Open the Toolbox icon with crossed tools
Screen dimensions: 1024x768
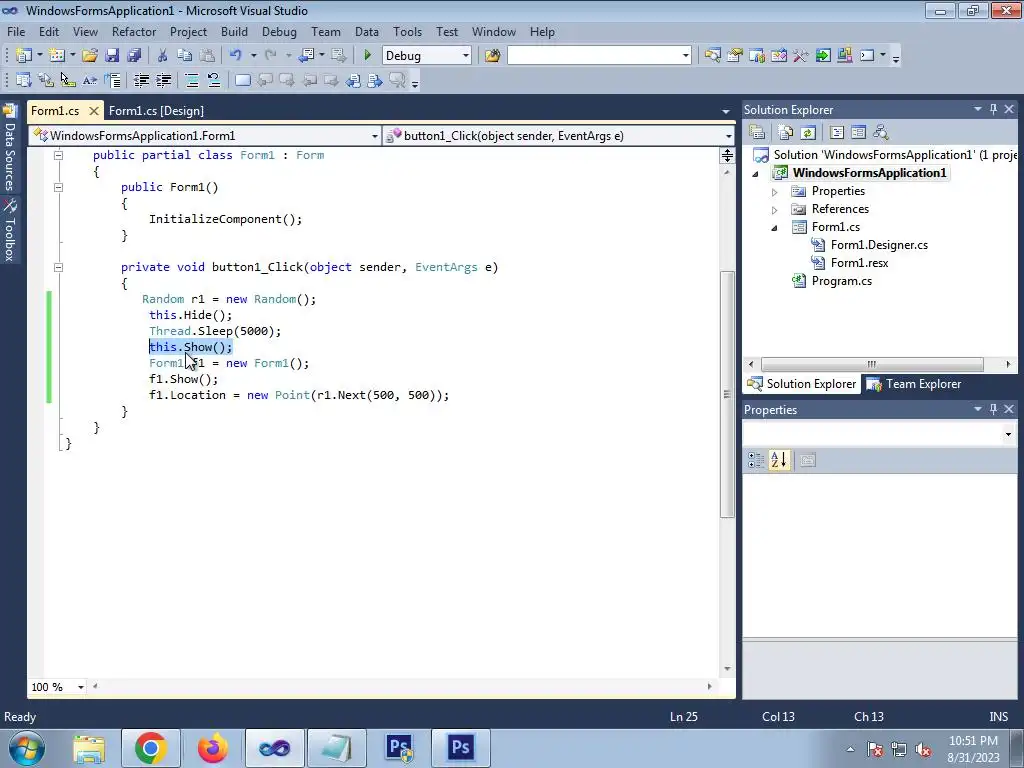click(801, 56)
